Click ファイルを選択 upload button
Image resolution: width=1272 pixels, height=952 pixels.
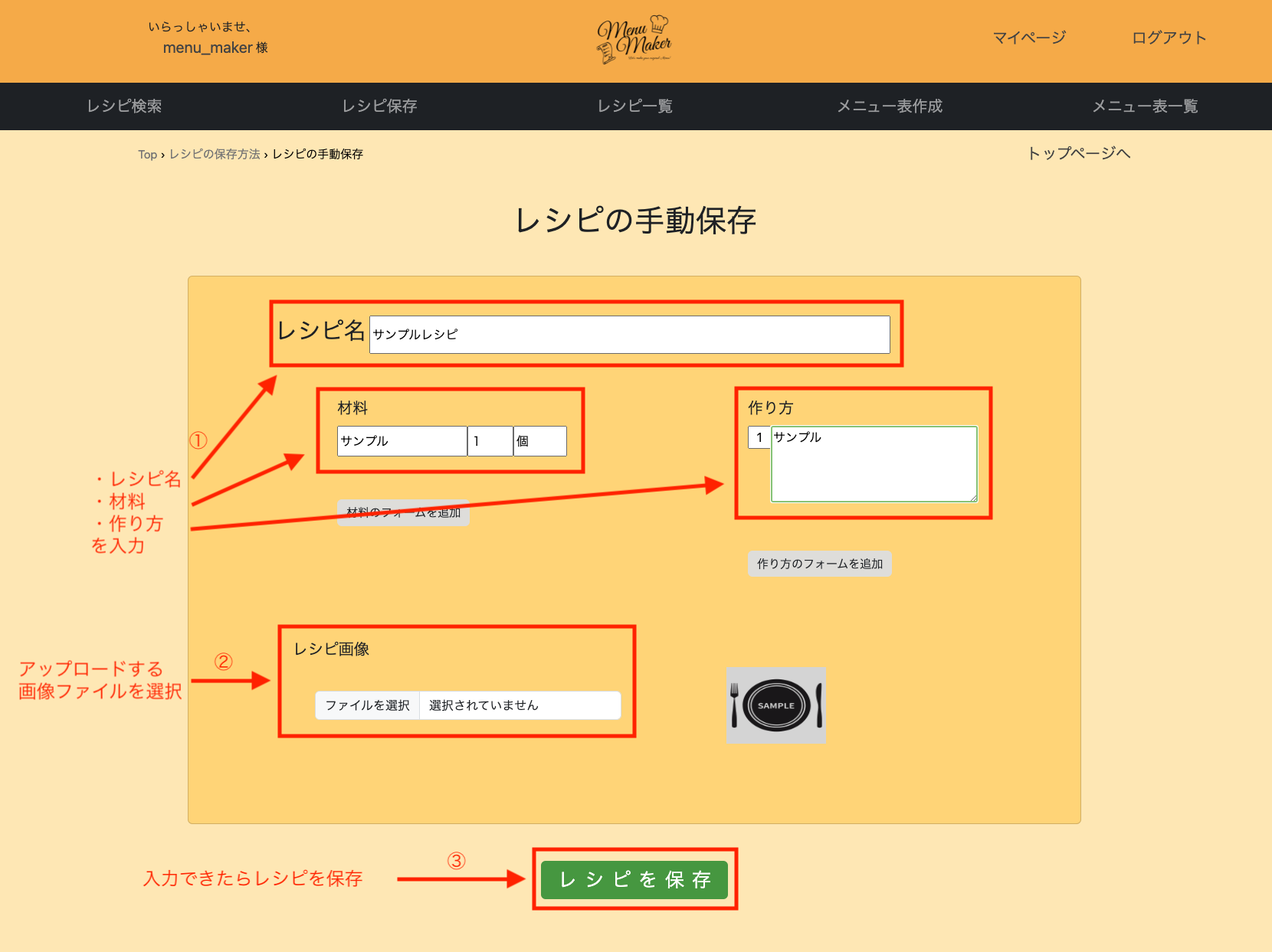pyautogui.click(x=368, y=705)
